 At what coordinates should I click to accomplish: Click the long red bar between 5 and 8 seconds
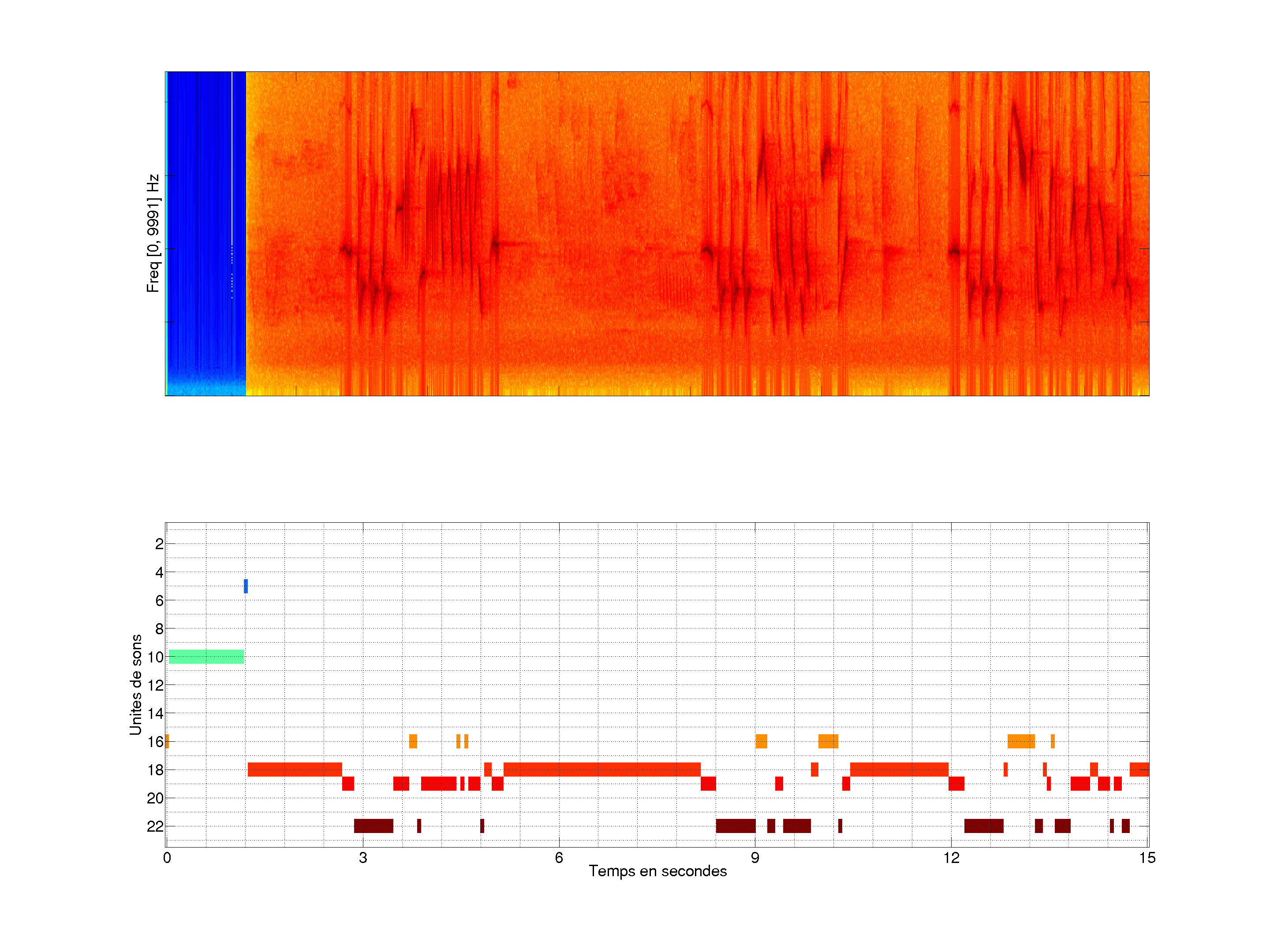pyautogui.click(x=601, y=770)
